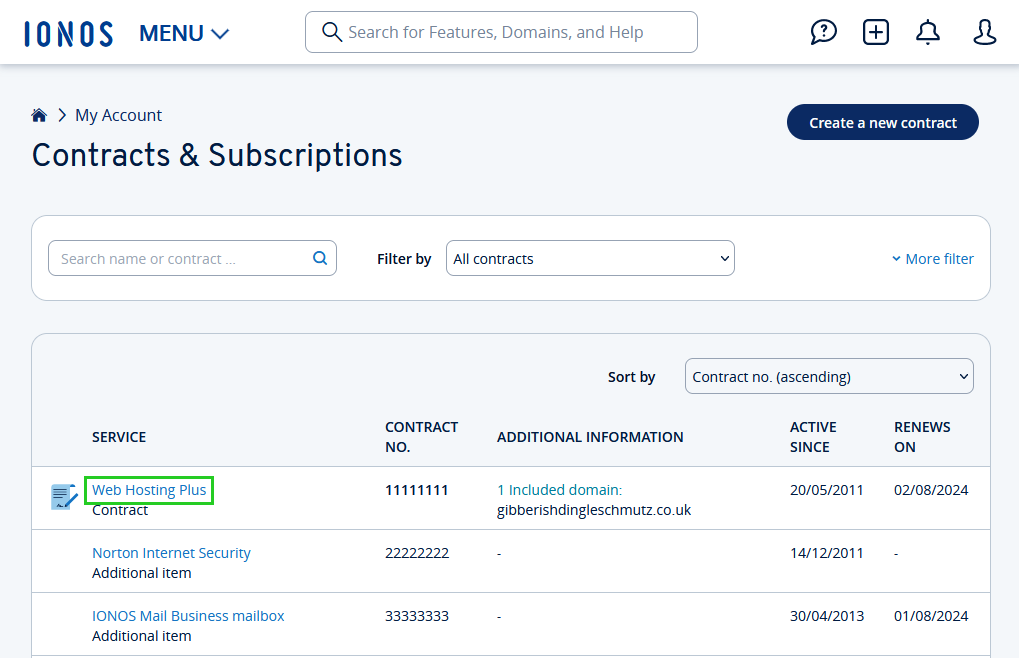Click the search icon in the top search bar
The width and height of the screenshot is (1019, 658).
tap(331, 32)
